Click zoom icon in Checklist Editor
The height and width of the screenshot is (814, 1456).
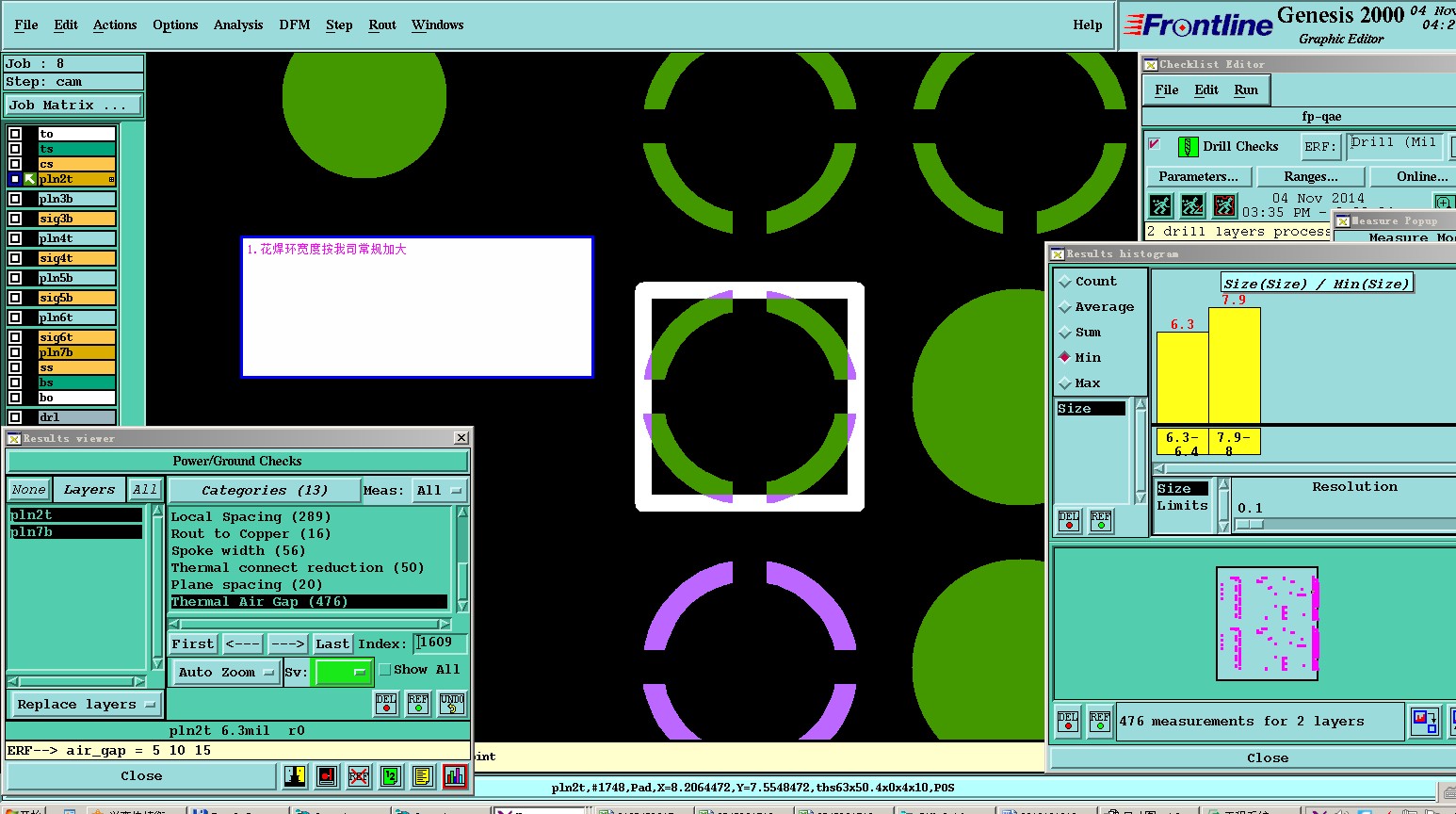(1444, 203)
